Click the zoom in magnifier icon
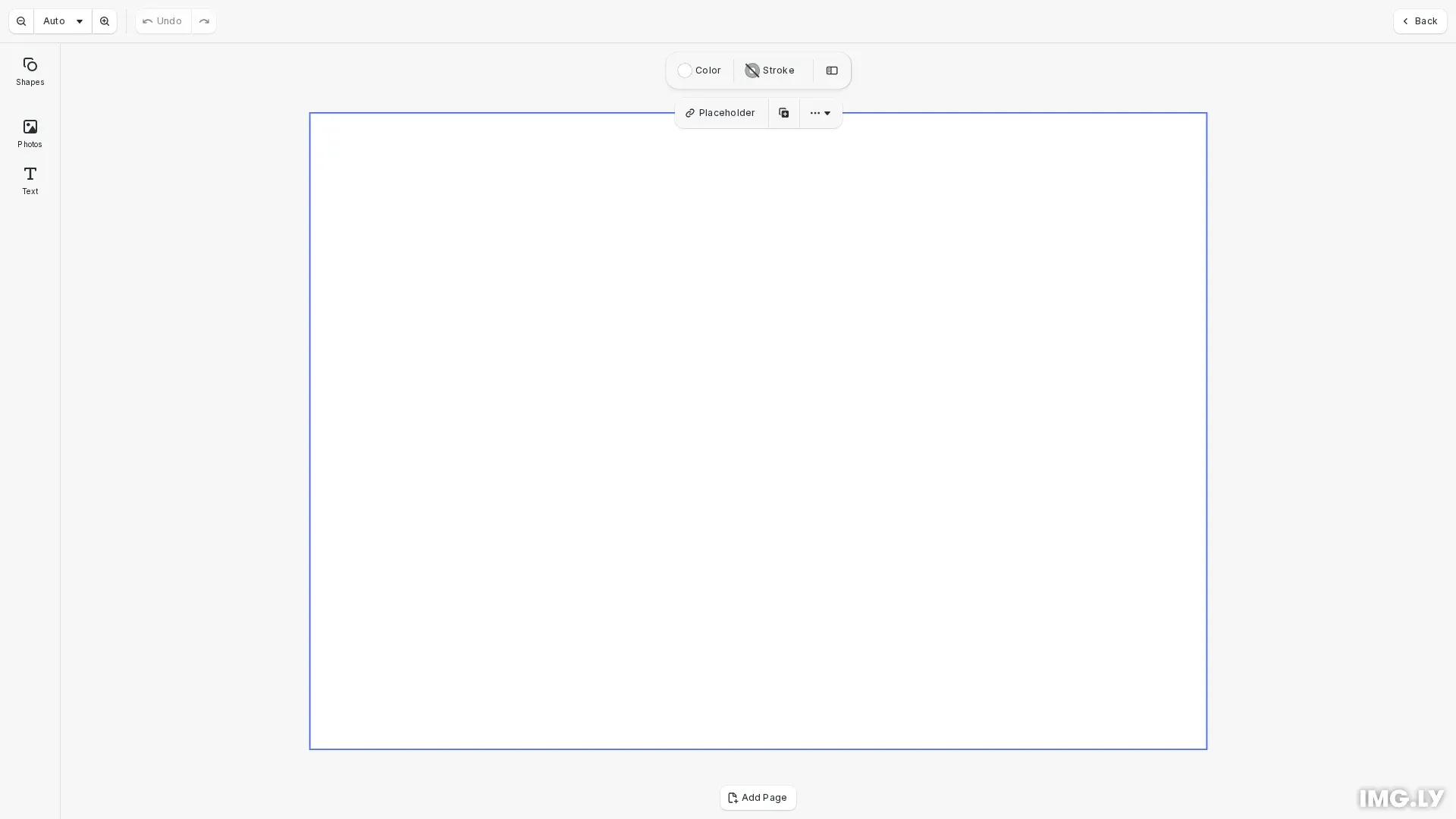This screenshot has width=1456, height=819. click(x=104, y=20)
